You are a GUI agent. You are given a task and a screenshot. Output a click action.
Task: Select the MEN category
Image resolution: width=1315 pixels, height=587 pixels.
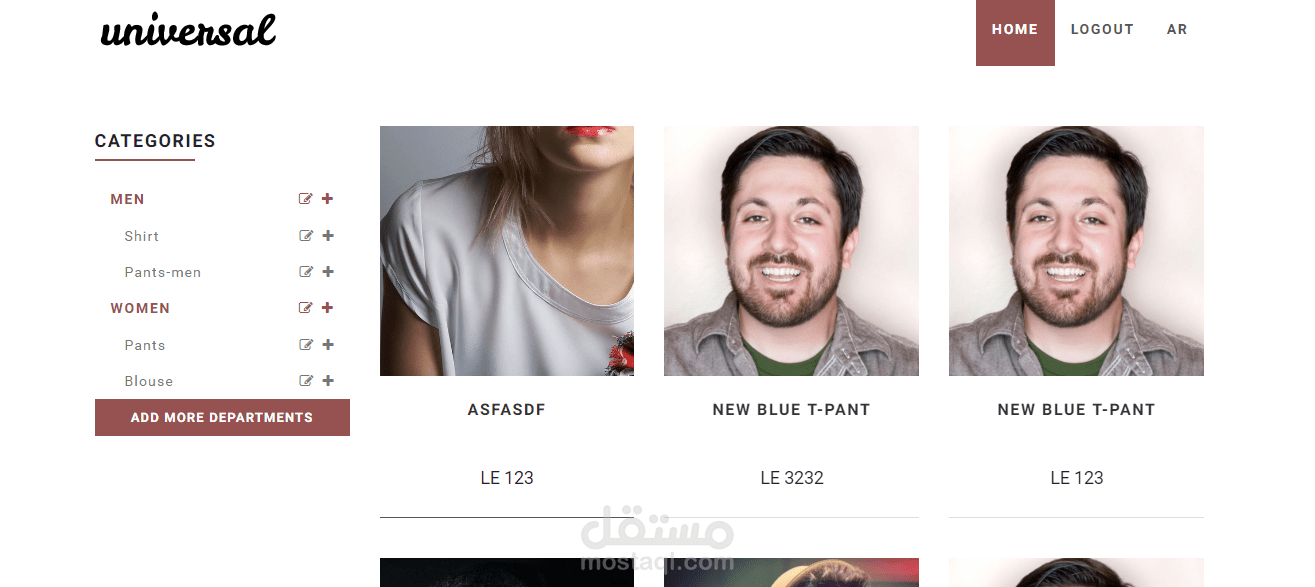(x=128, y=199)
